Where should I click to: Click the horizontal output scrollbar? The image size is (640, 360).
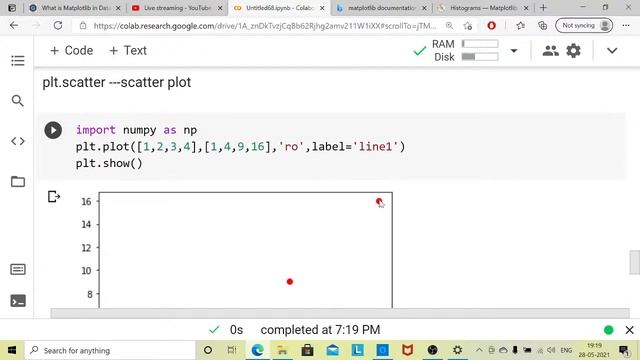tap(340, 313)
